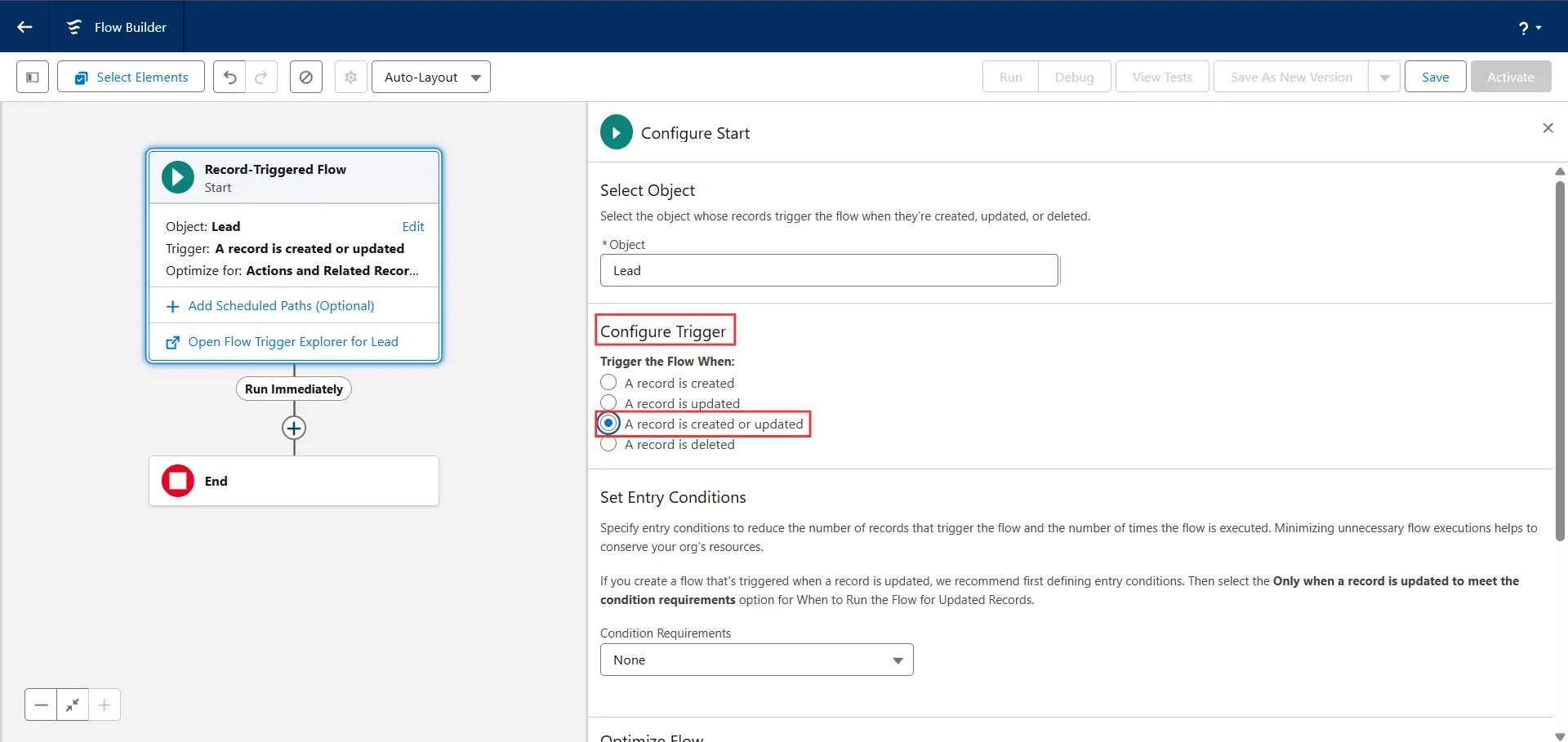Click the external link icon for Trigger Explorer
1568x742 pixels.
(x=172, y=342)
